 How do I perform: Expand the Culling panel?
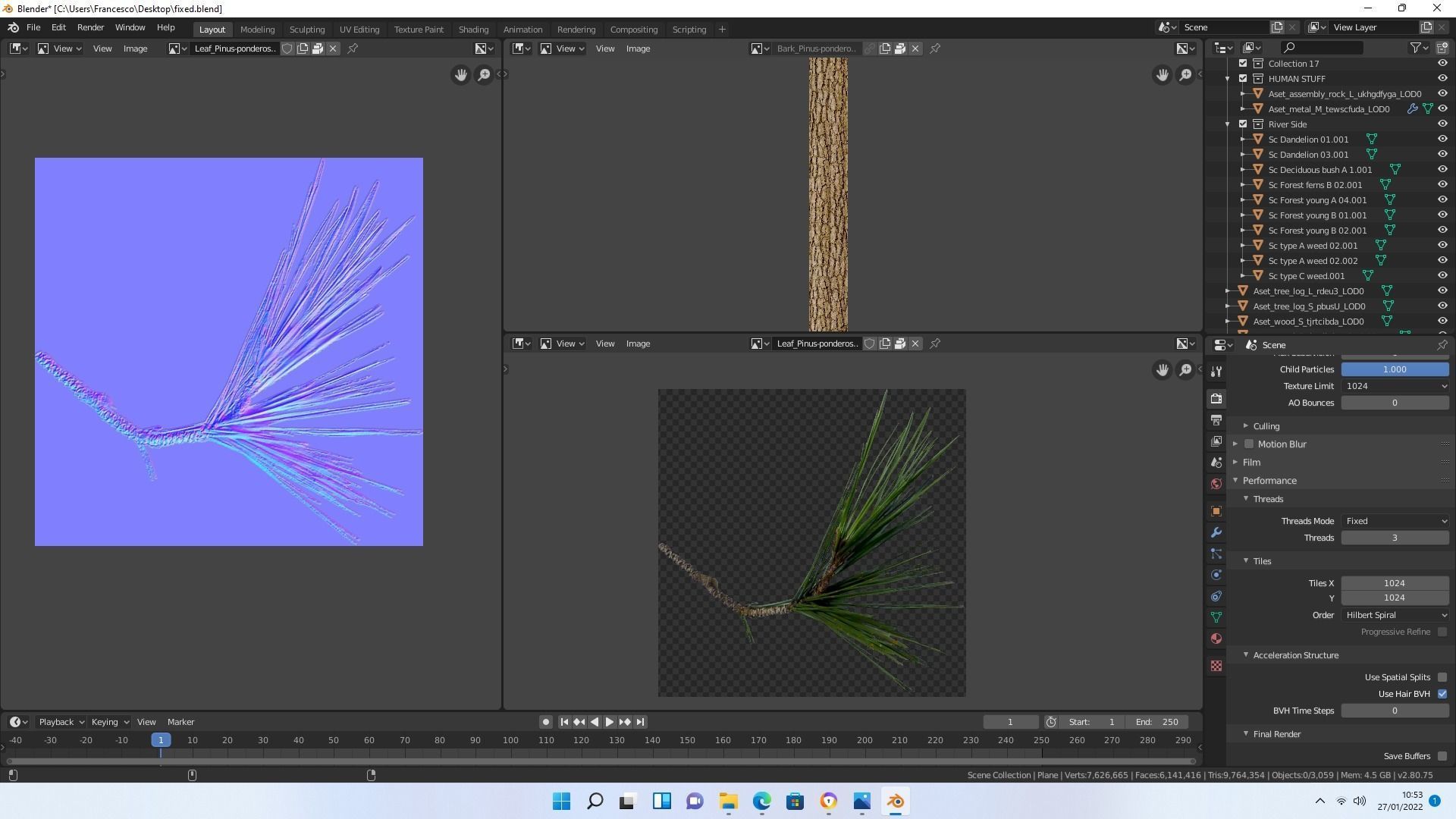pyautogui.click(x=1266, y=426)
